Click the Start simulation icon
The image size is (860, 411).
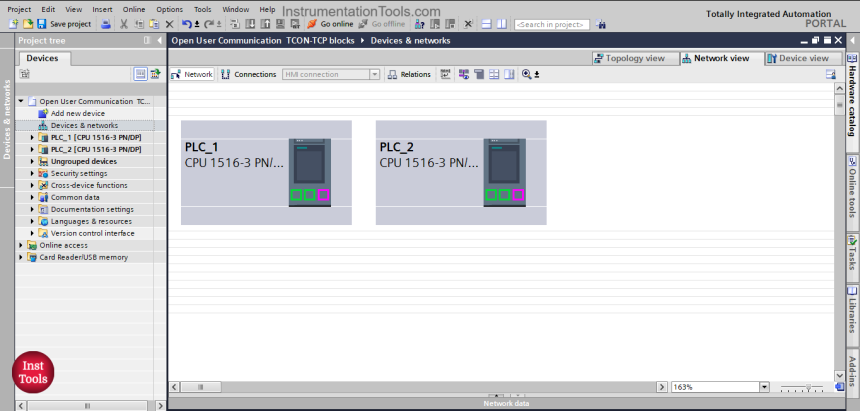click(x=280, y=24)
